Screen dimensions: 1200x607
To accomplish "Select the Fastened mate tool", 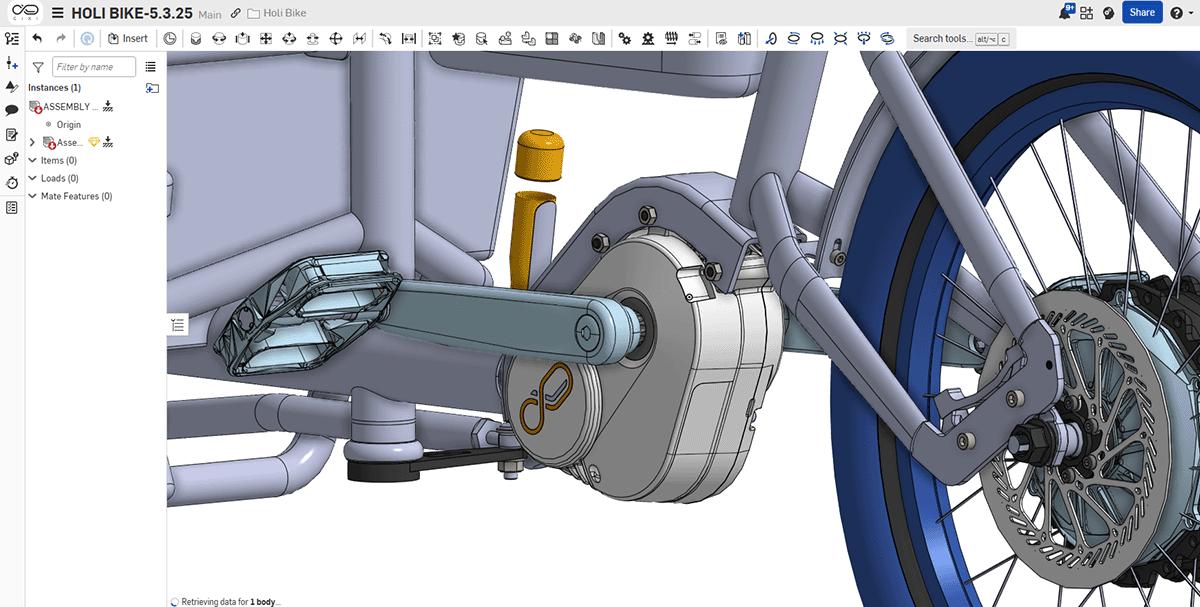I will coord(196,38).
